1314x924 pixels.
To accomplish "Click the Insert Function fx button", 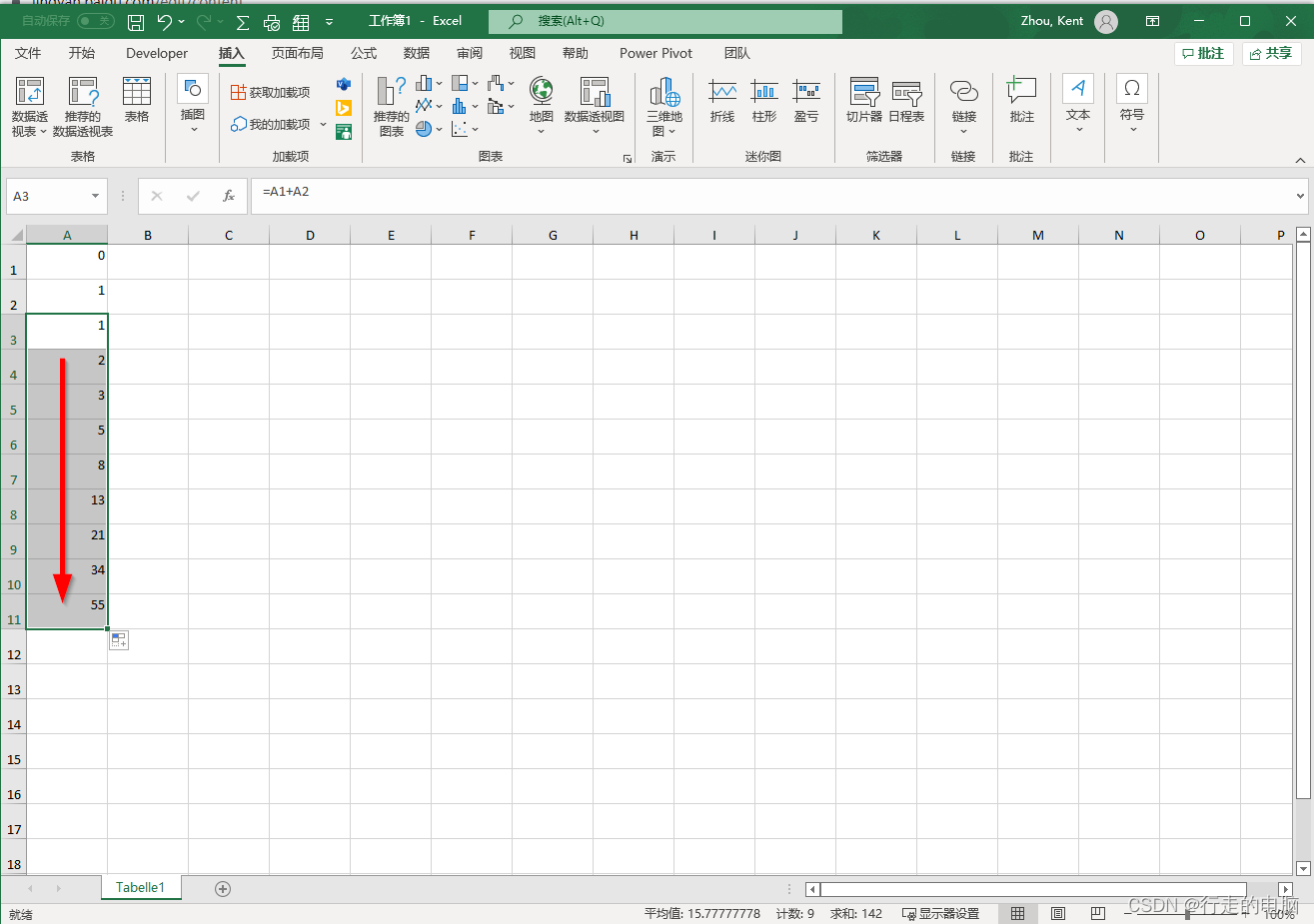I will click(229, 196).
